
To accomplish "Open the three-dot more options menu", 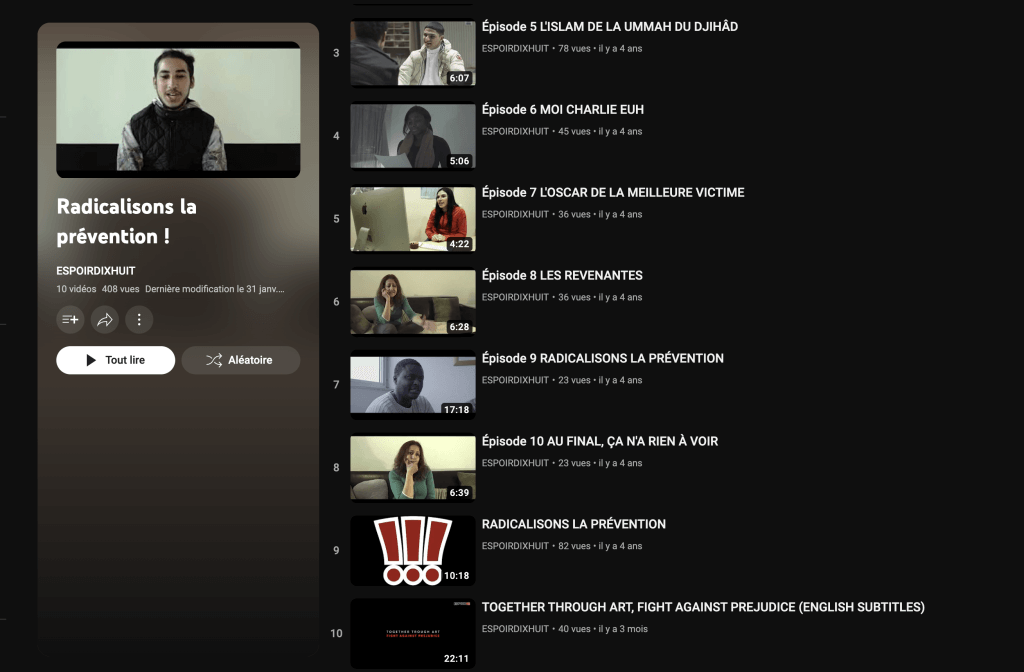I will (x=139, y=320).
